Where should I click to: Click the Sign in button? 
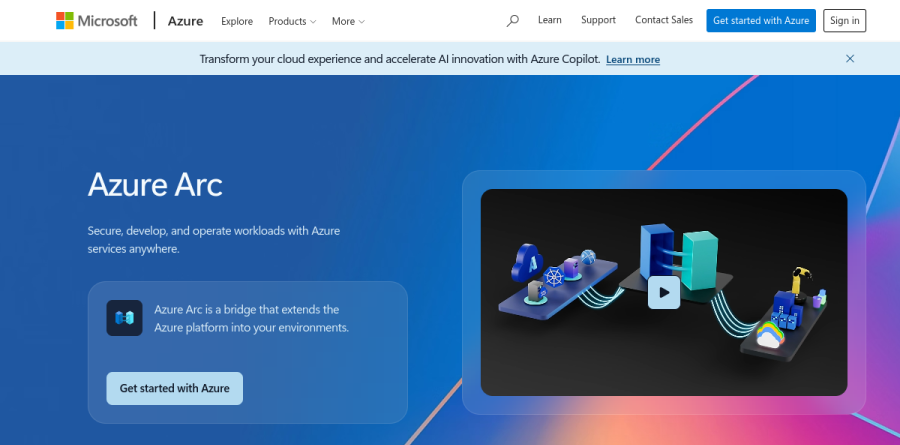coord(844,21)
